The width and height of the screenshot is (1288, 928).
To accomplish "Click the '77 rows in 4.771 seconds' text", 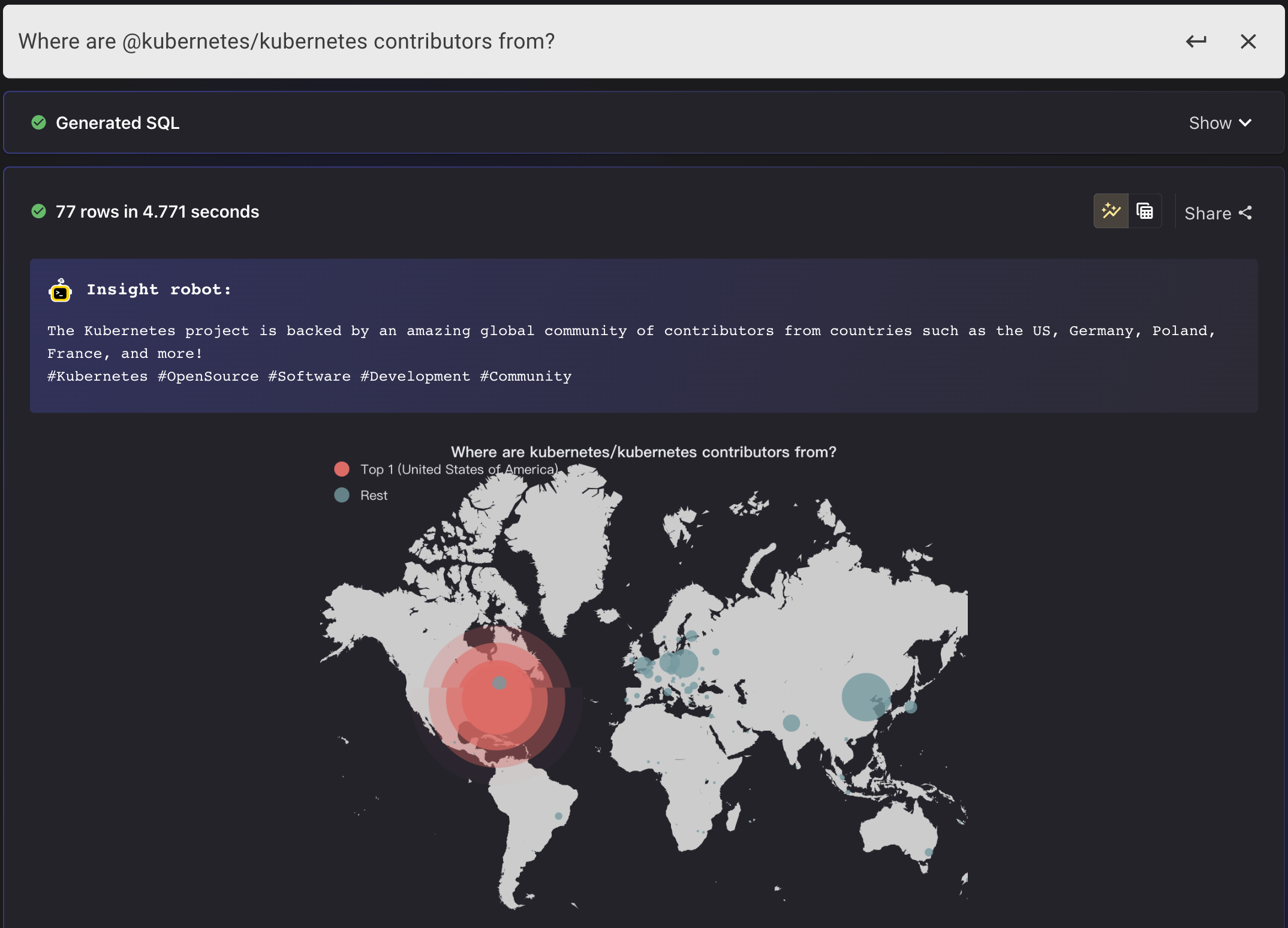I will [157, 212].
